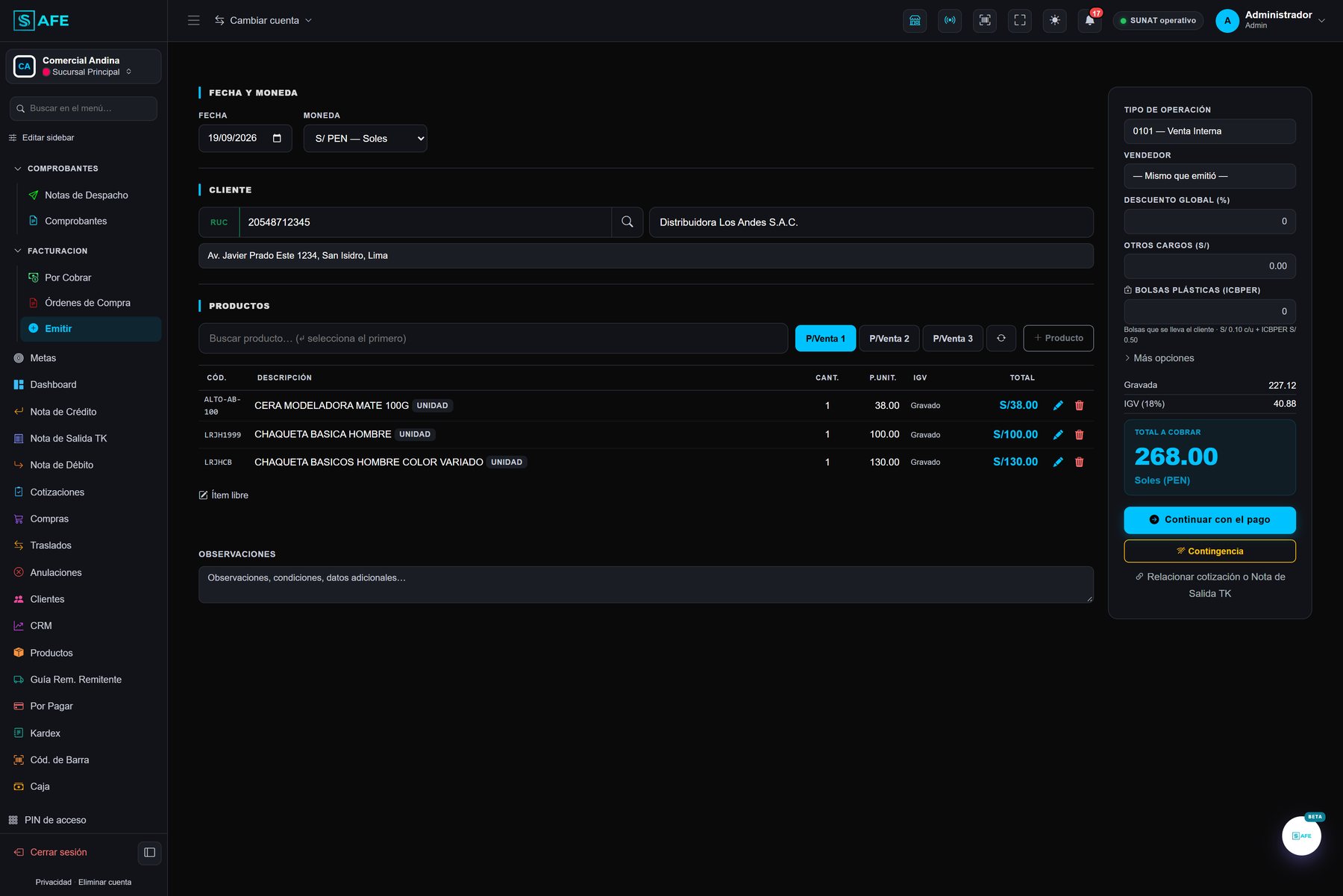The height and width of the screenshot is (896, 1343).
Task: Click the Ítem libre option
Action: point(224,495)
